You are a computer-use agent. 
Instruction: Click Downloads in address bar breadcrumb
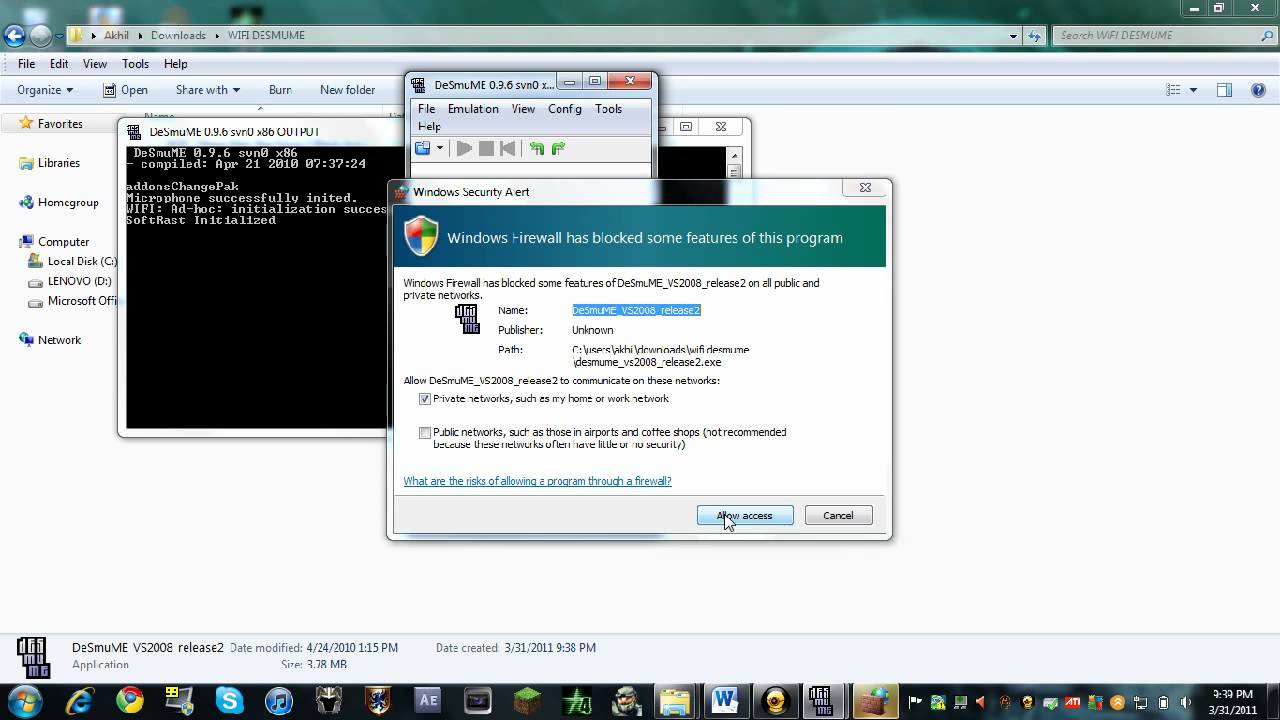coord(178,35)
